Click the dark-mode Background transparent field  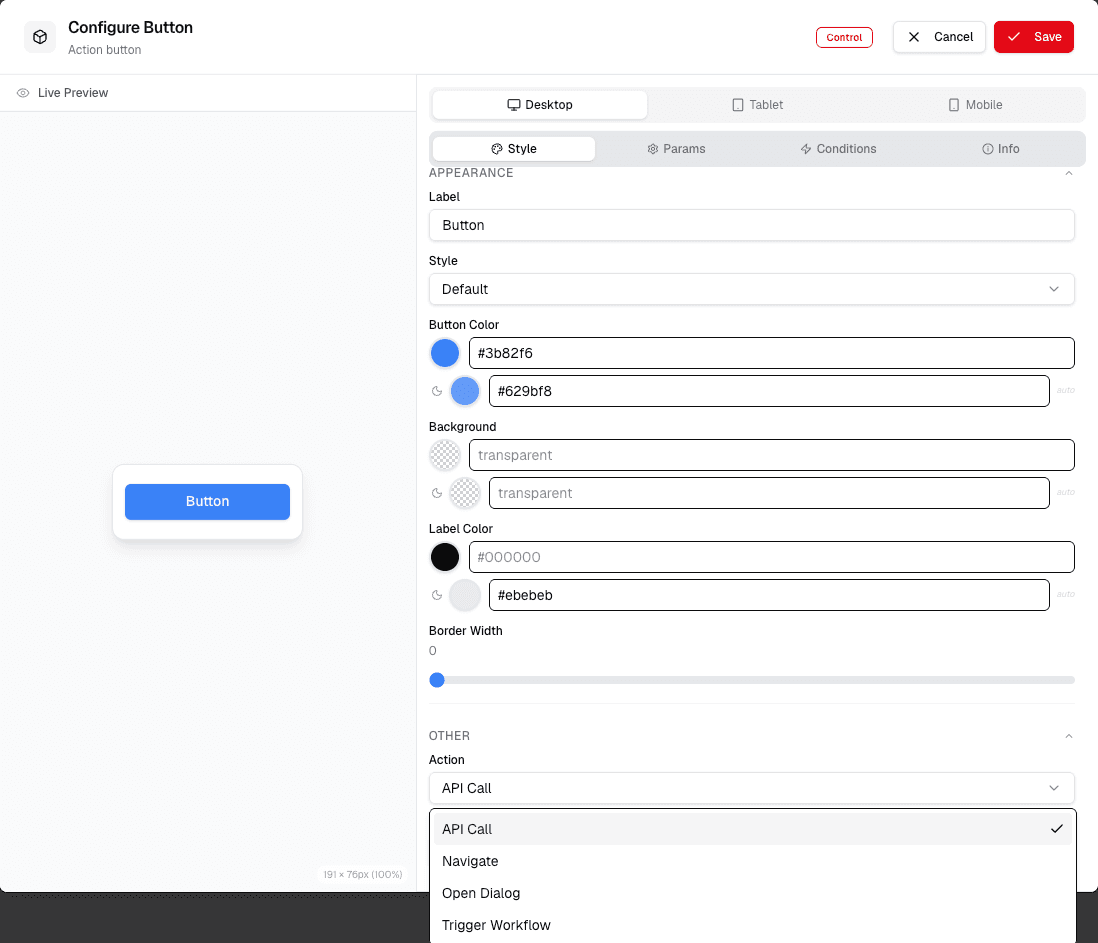(769, 494)
